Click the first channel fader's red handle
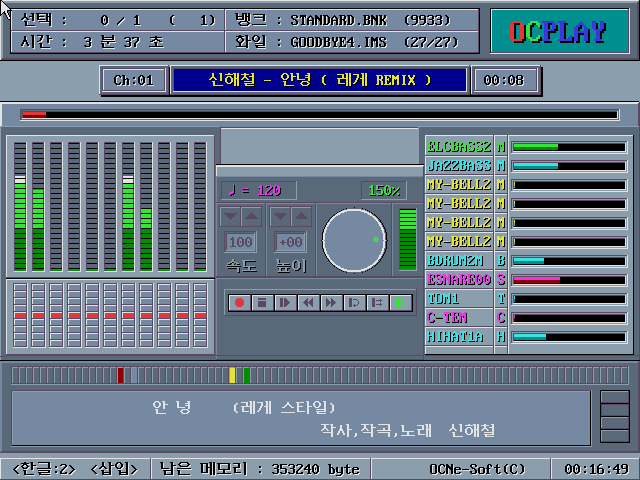 pos(20,315)
